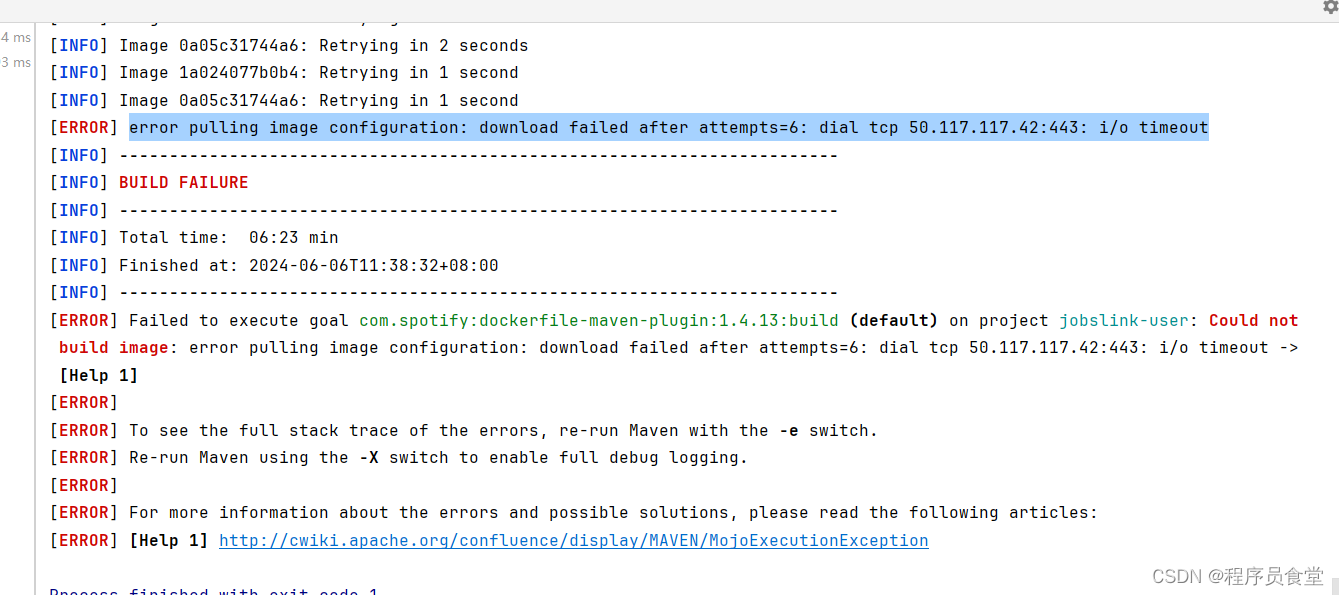Click the bold [Help 1] before the URL
The width and height of the screenshot is (1339, 595).
(169, 540)
